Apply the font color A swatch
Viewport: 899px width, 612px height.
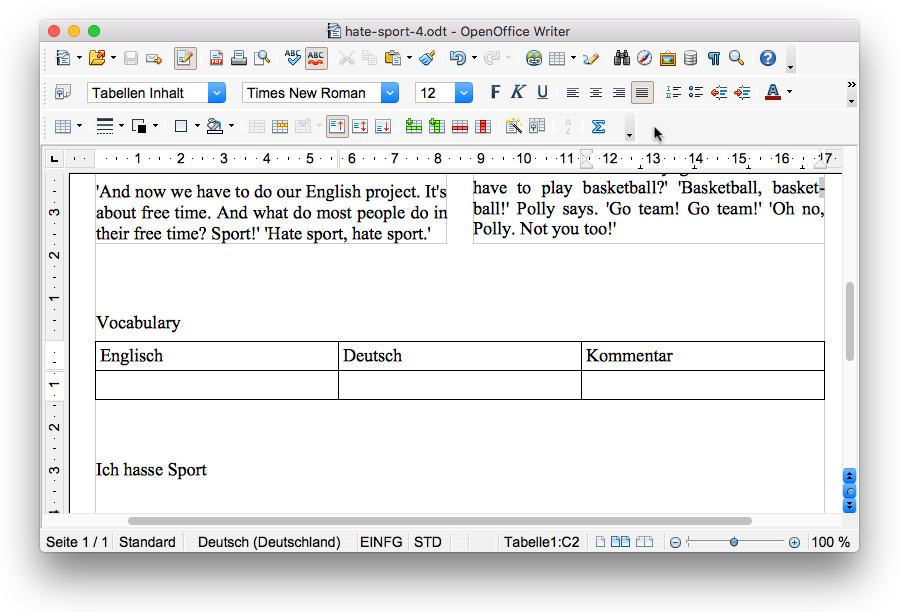(x=773, y=92)
